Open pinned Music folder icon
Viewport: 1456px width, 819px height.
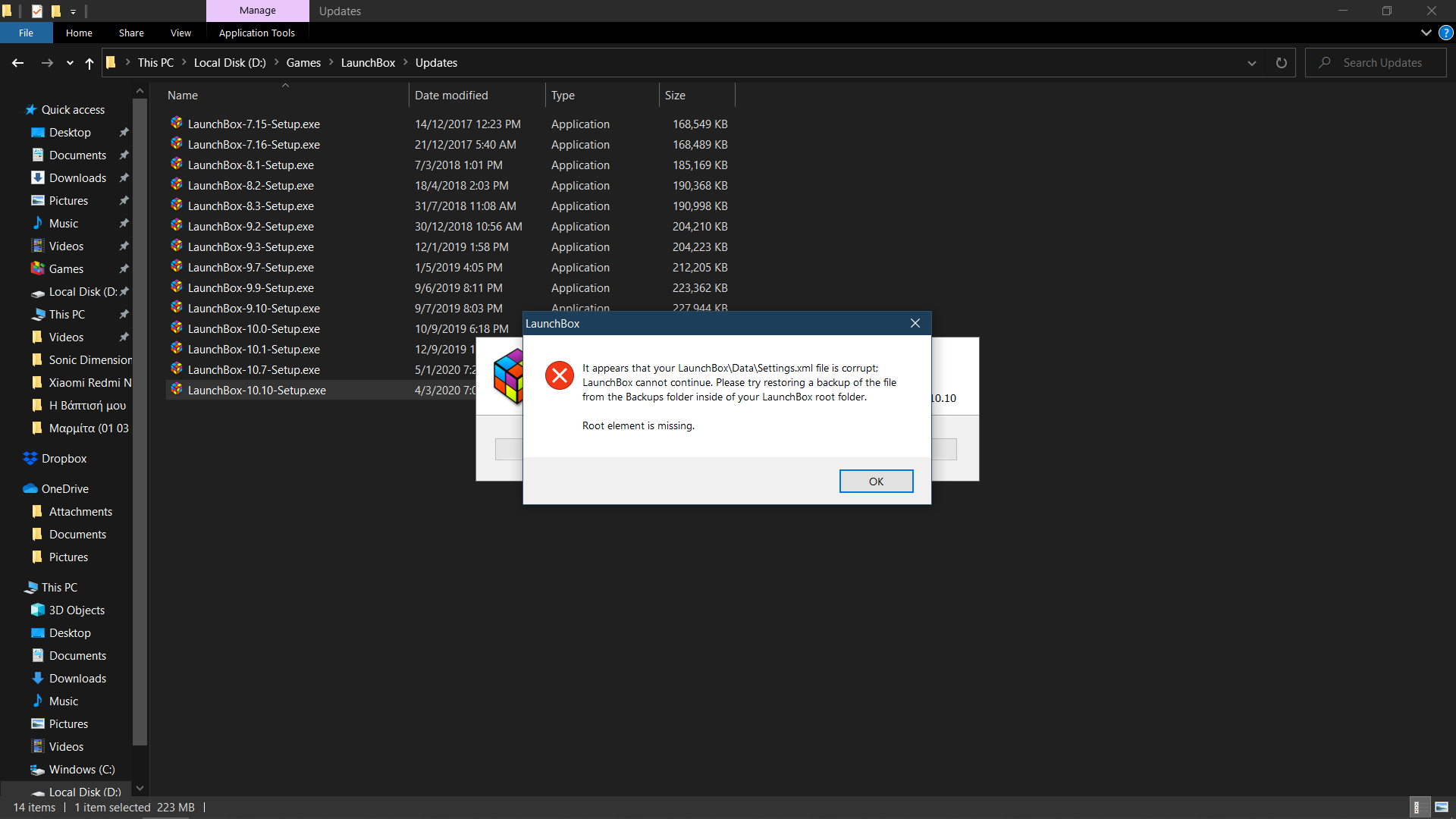click(x=38, y=223)
